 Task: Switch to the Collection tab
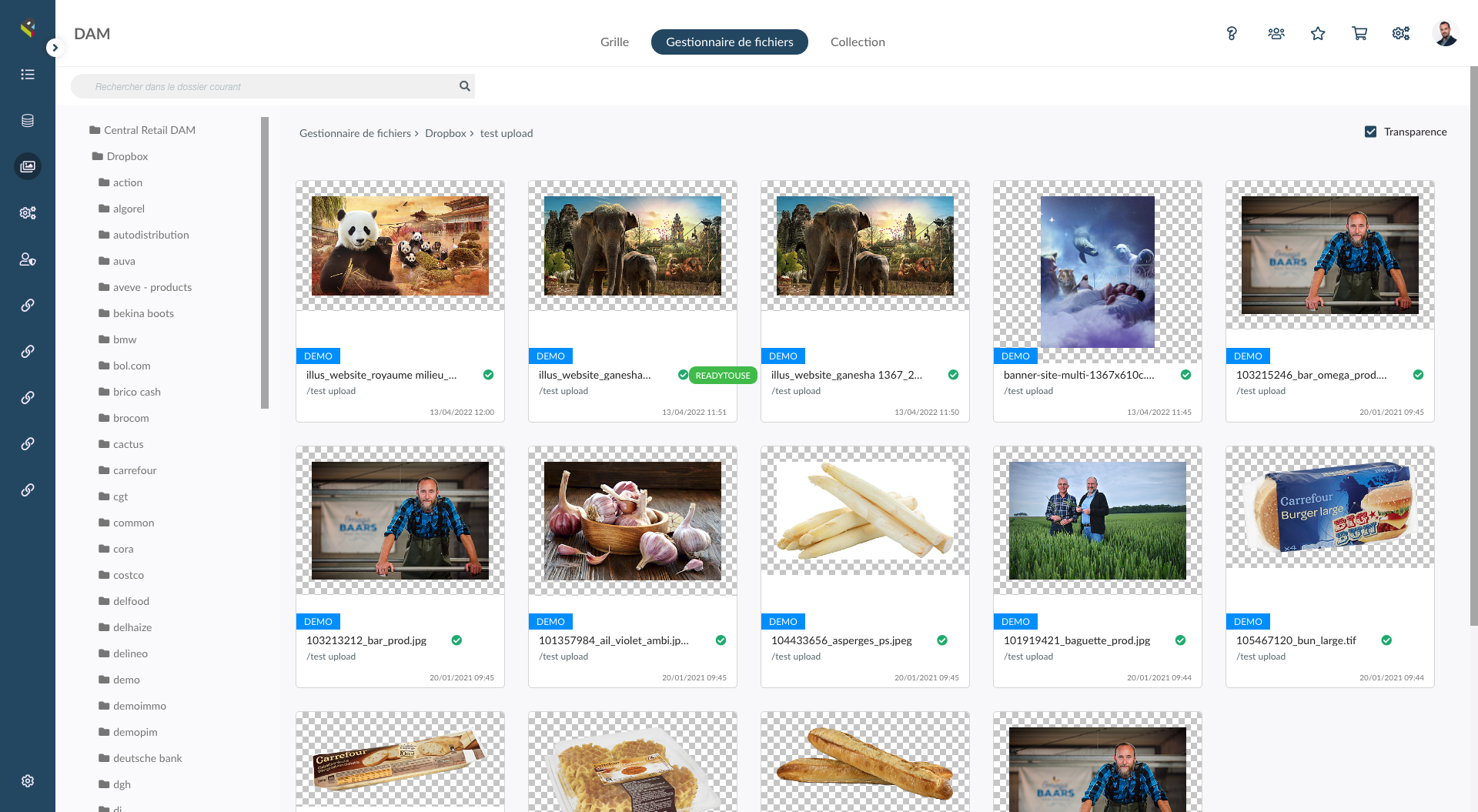(x=858, y=42)
